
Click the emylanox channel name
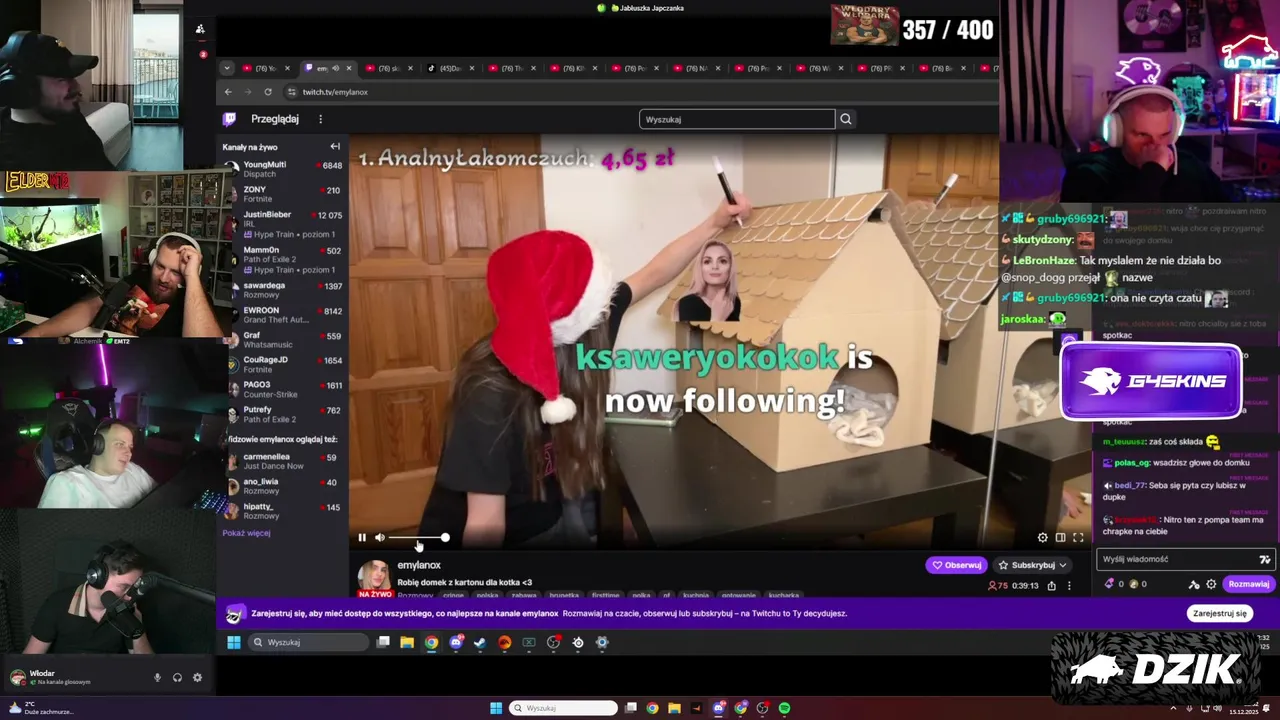(x=419, y=565)
